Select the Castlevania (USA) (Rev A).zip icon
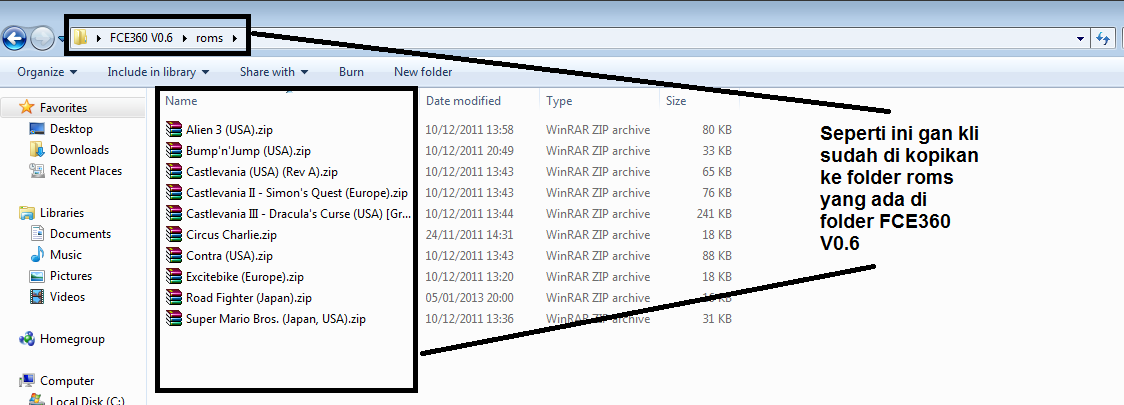Image resolution: width=1124 pixels, height=405 pixels. click(174, 171)
